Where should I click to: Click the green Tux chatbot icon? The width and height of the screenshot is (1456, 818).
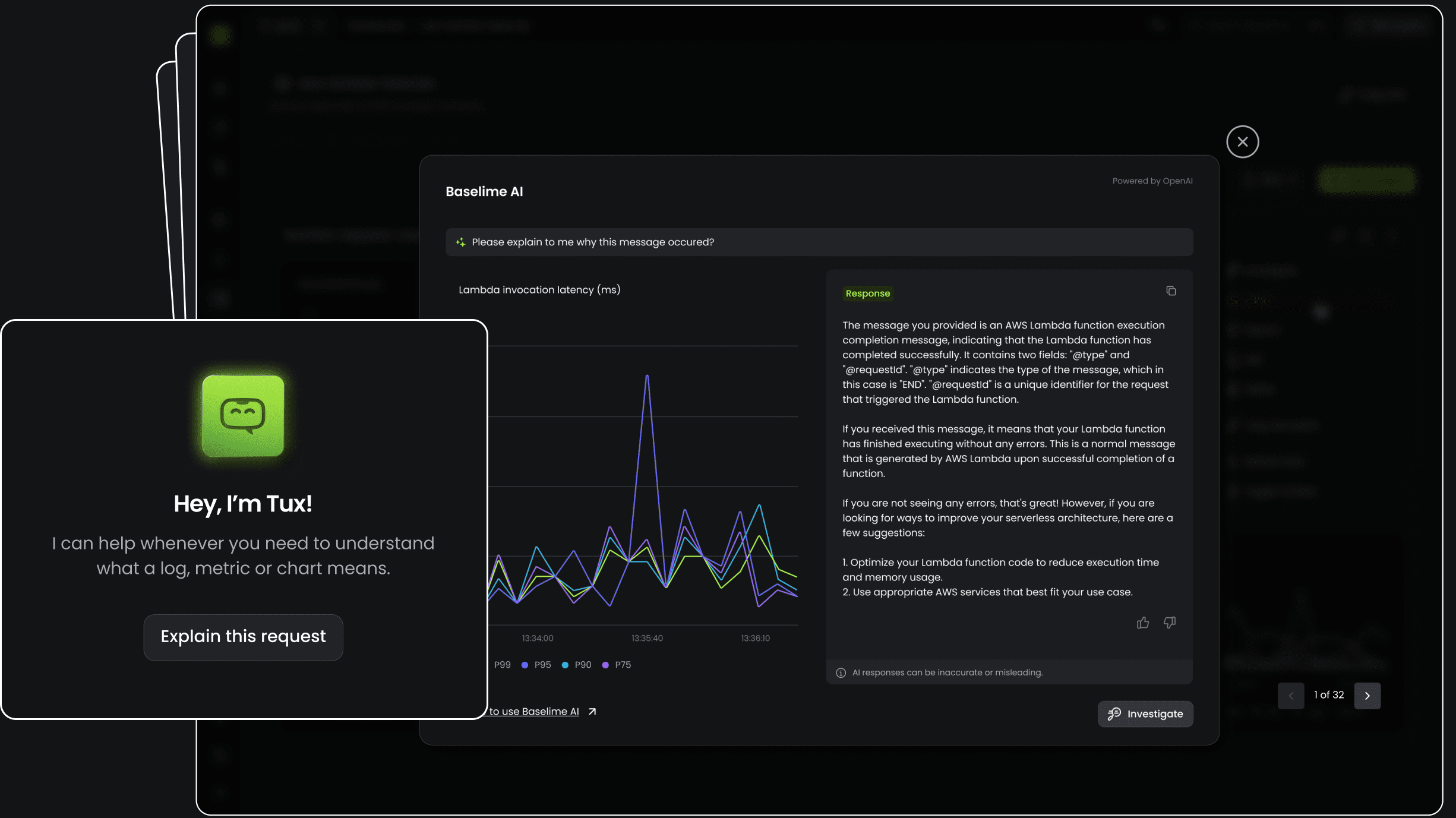point(243,416)
